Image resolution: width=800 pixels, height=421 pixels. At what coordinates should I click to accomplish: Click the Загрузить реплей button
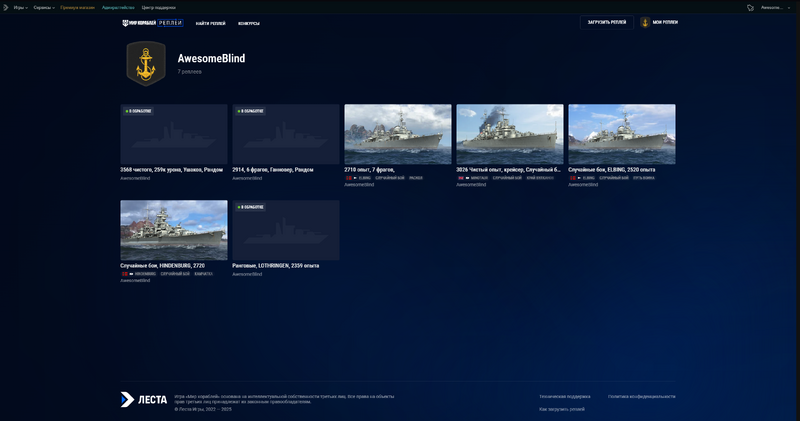tap(607, 22)
